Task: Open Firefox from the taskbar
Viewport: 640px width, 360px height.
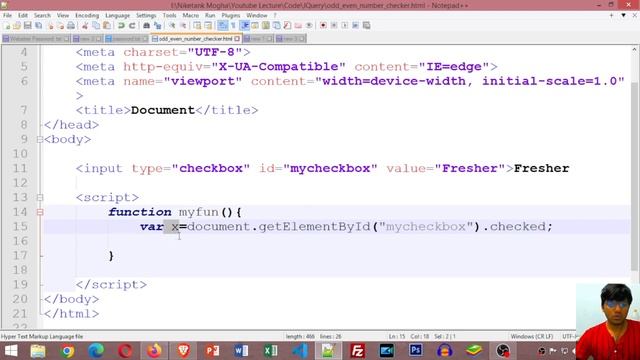Action: 154,351
